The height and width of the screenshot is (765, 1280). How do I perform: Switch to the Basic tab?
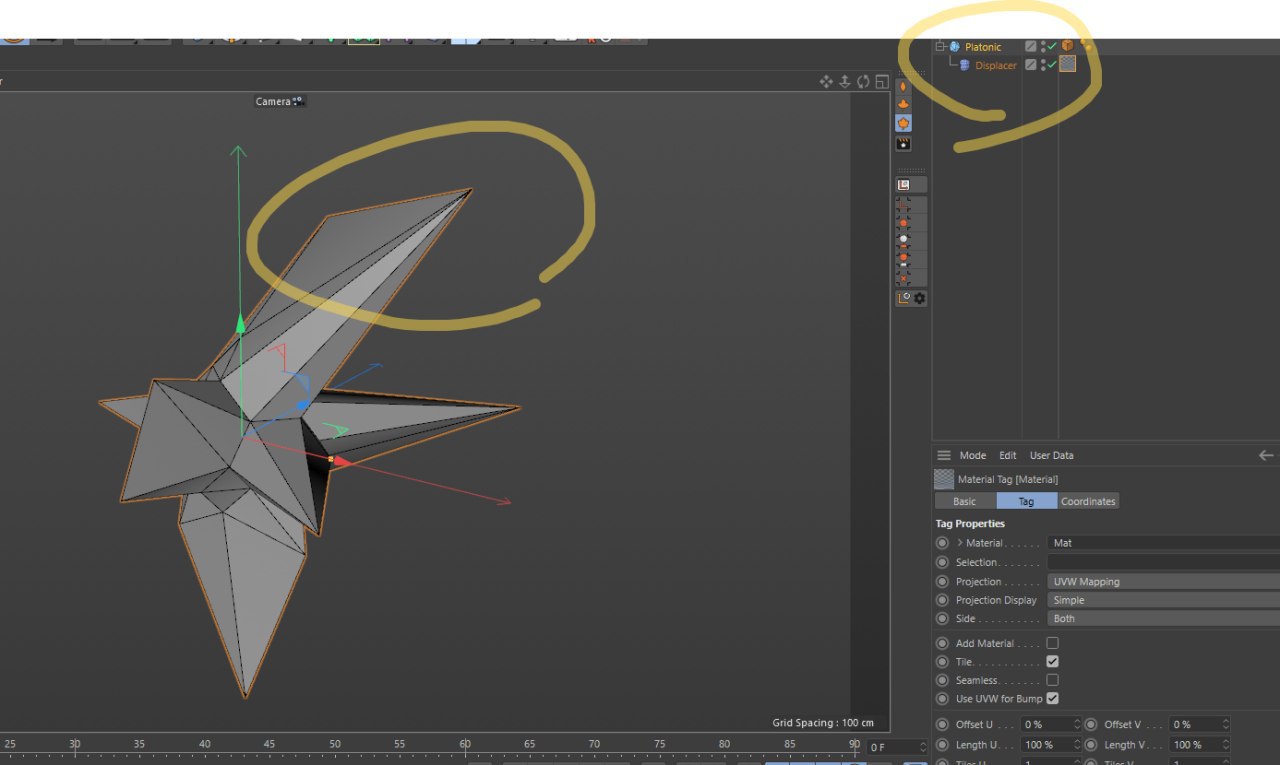pos(965,501)
